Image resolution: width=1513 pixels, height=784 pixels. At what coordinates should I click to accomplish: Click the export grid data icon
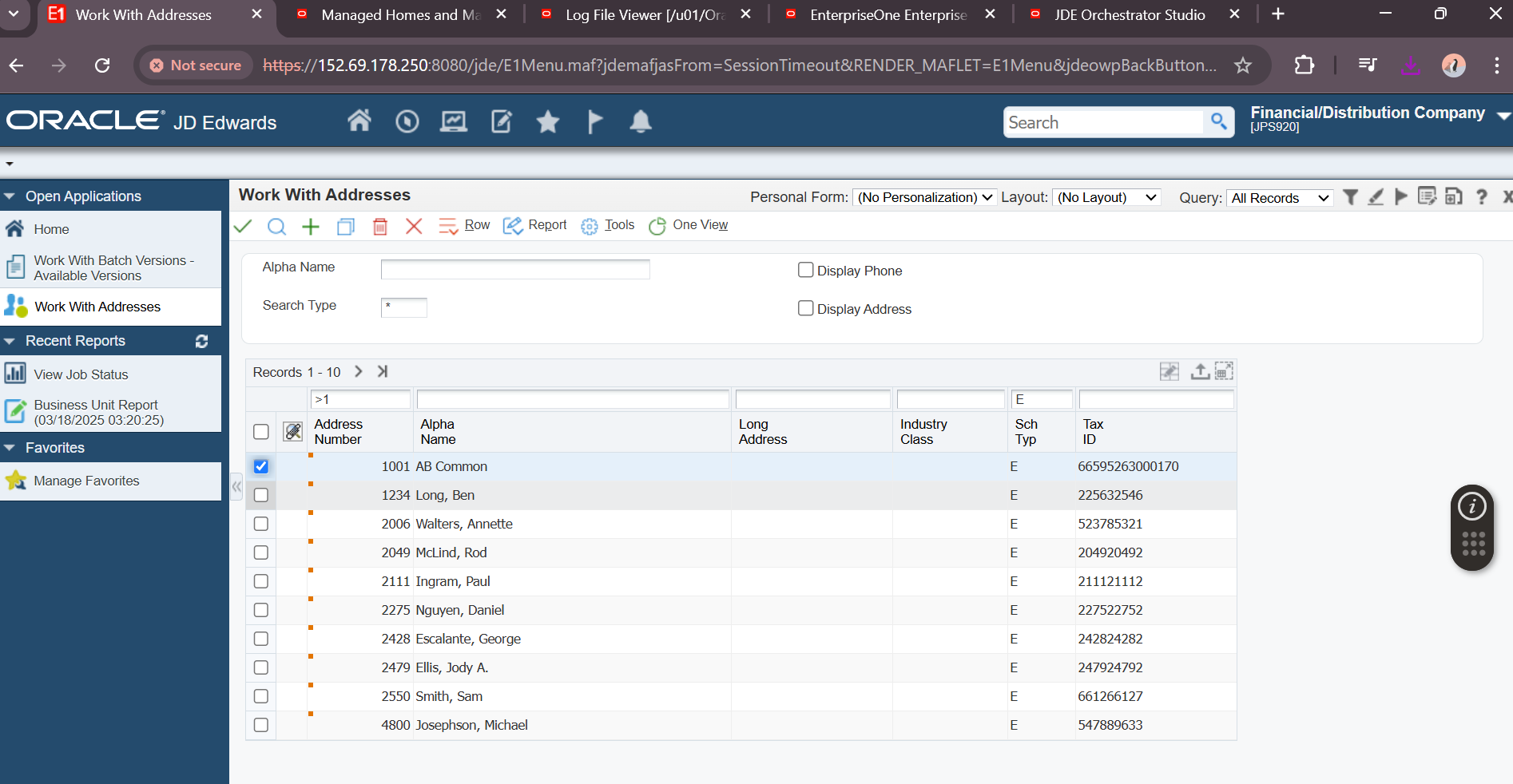(1199, 371)
